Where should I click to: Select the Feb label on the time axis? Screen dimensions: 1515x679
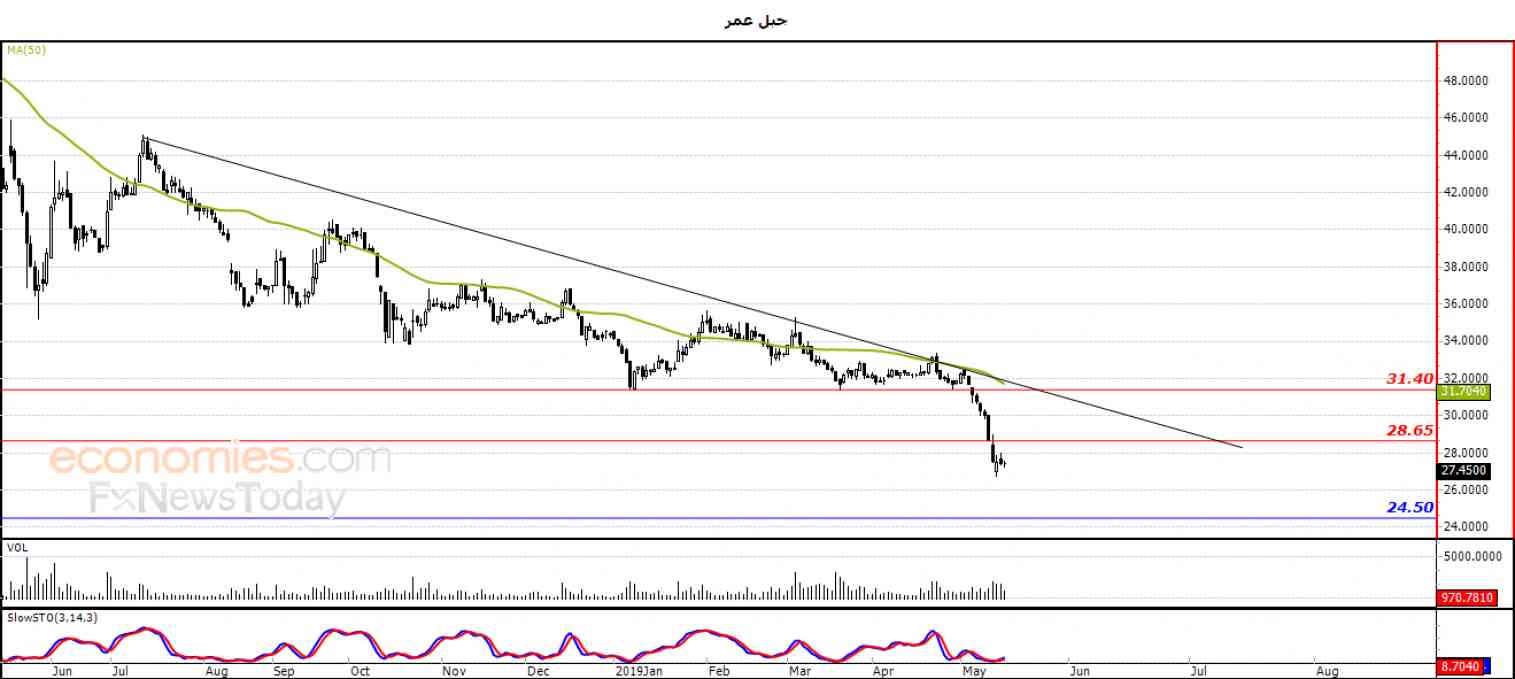coord(718,671)
